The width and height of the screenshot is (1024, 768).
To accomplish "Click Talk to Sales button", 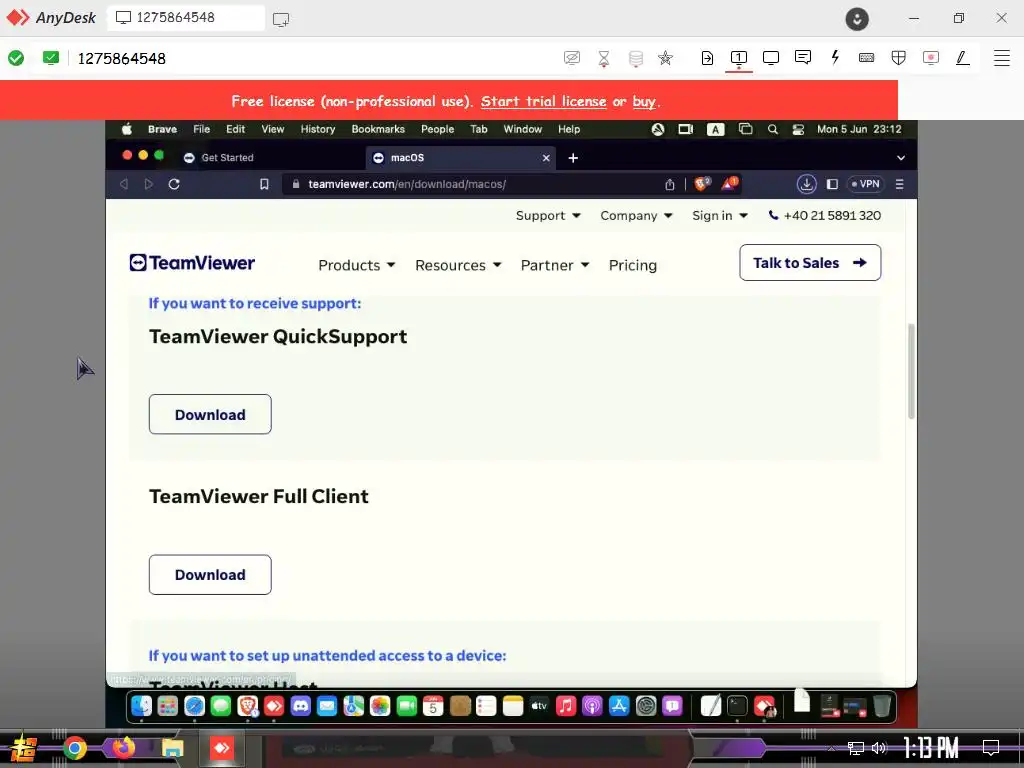I will [x=810, y=263].
